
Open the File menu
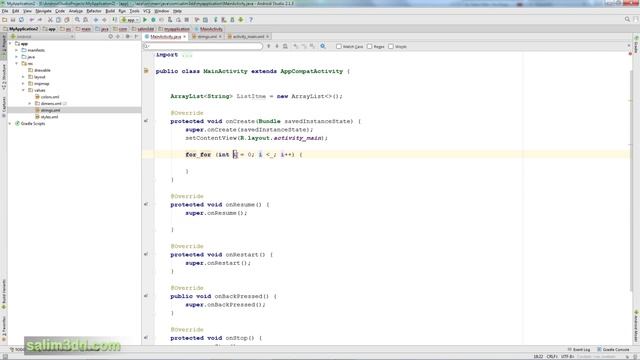tap(5, 11)
